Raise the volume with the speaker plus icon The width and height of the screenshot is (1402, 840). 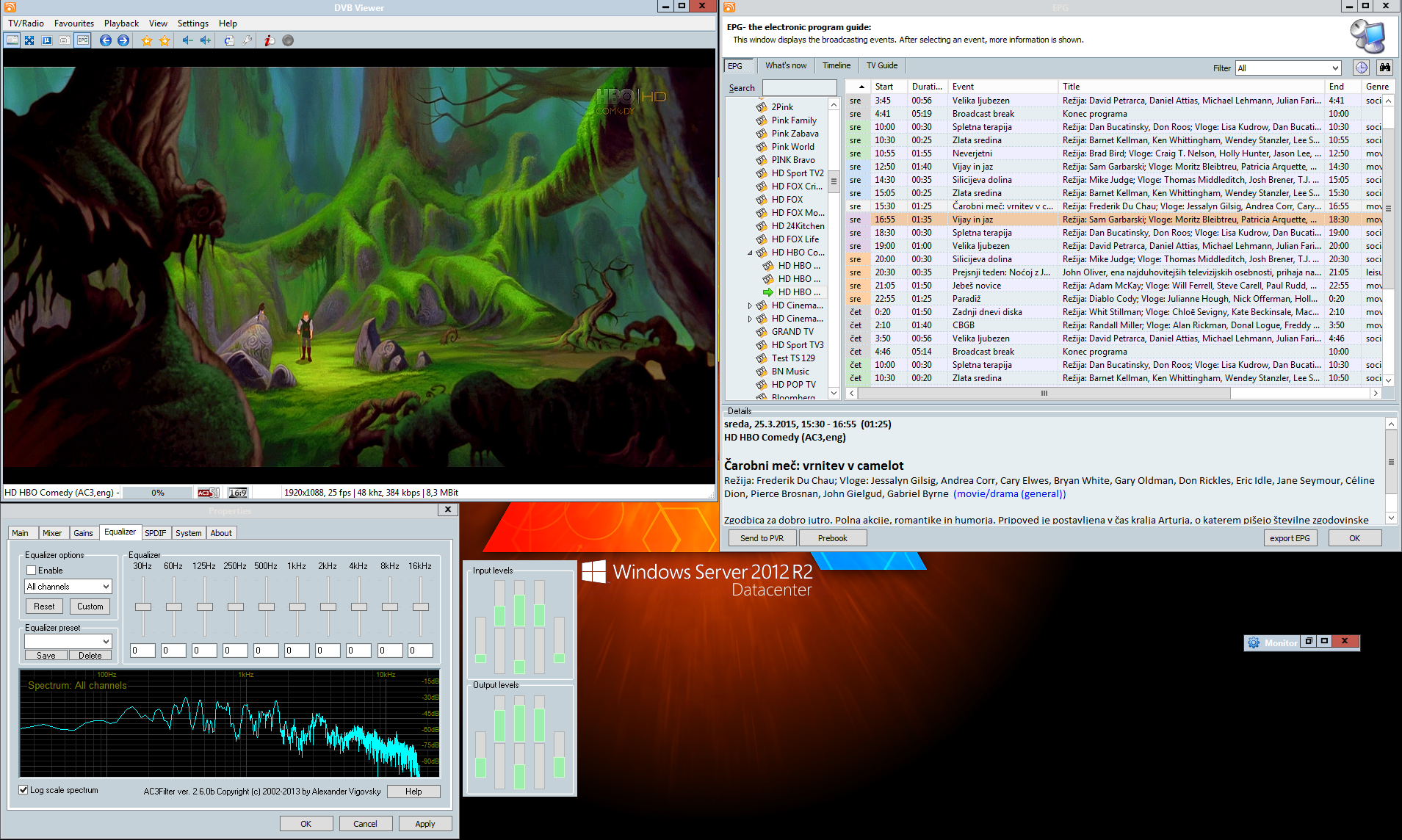click(x=206, y=40)
